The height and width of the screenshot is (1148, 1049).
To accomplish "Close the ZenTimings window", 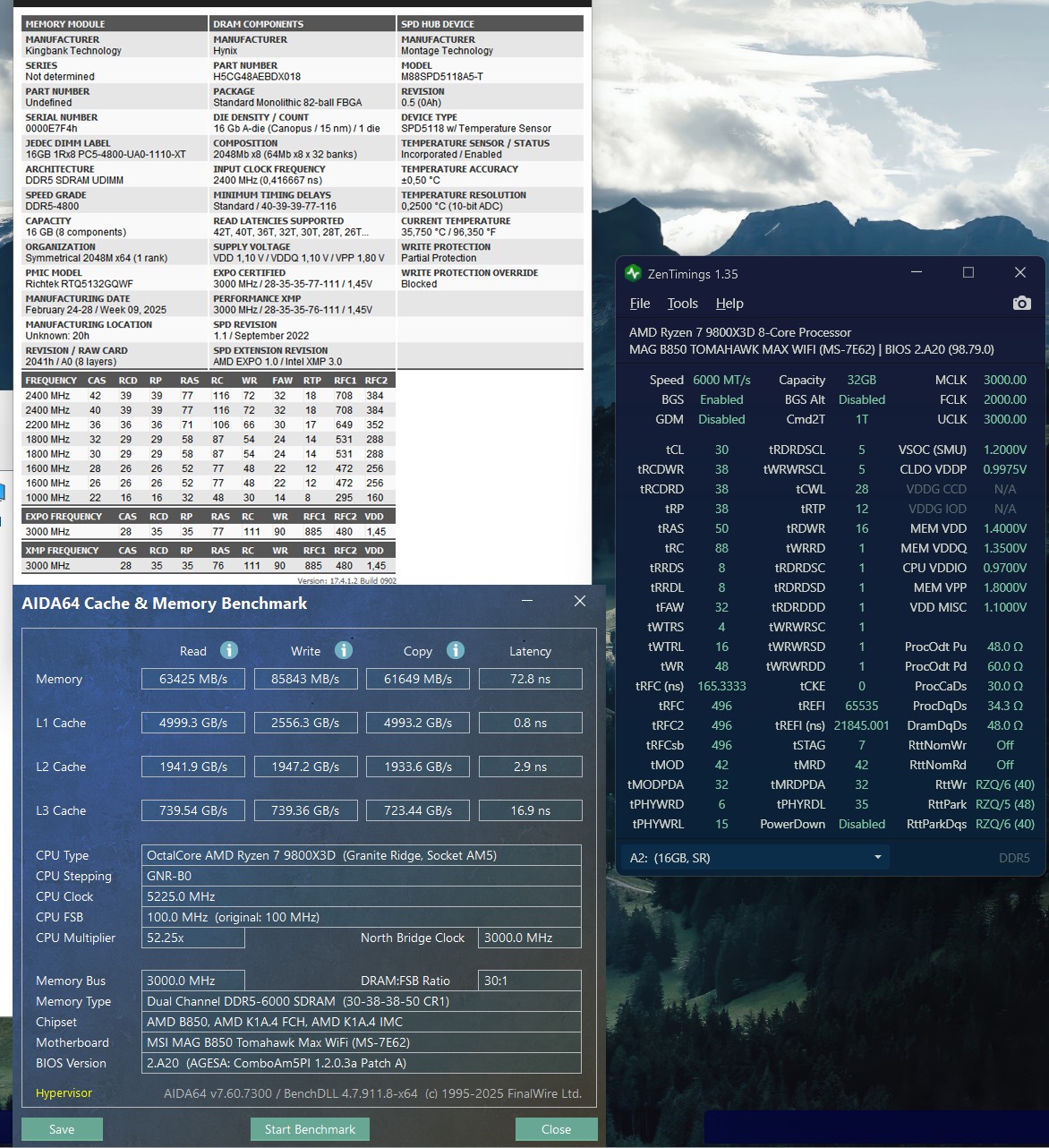I will pyautogui.click(x=1020, y=272).
